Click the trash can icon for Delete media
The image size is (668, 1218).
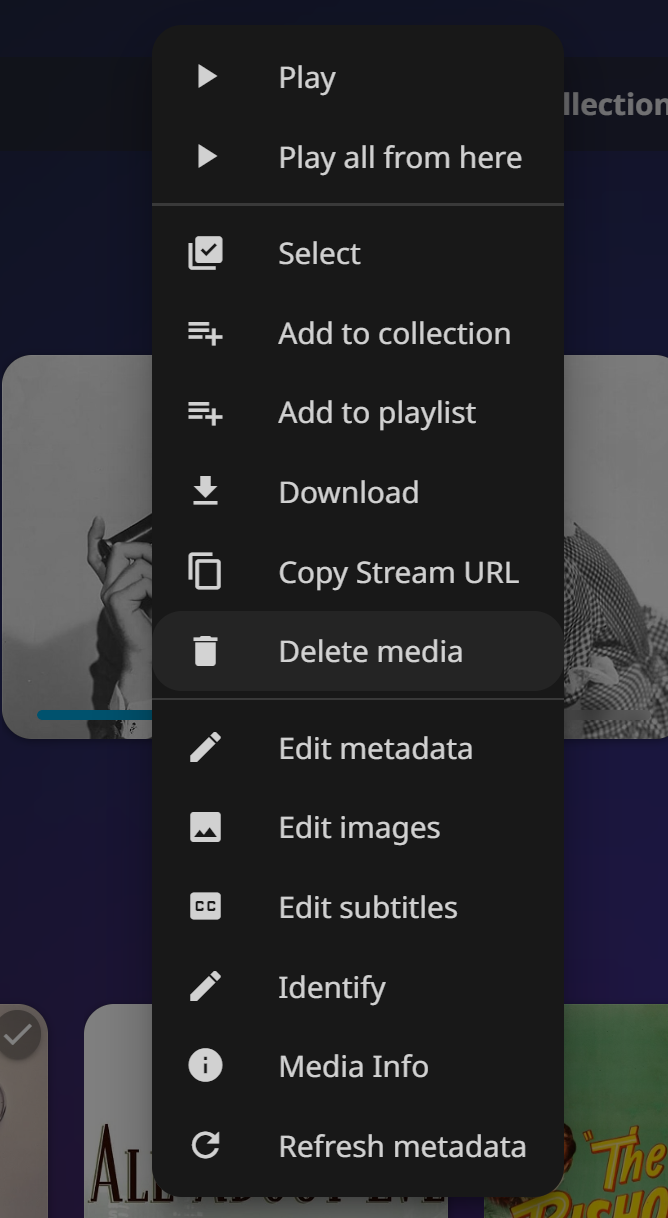coord(206,651)
